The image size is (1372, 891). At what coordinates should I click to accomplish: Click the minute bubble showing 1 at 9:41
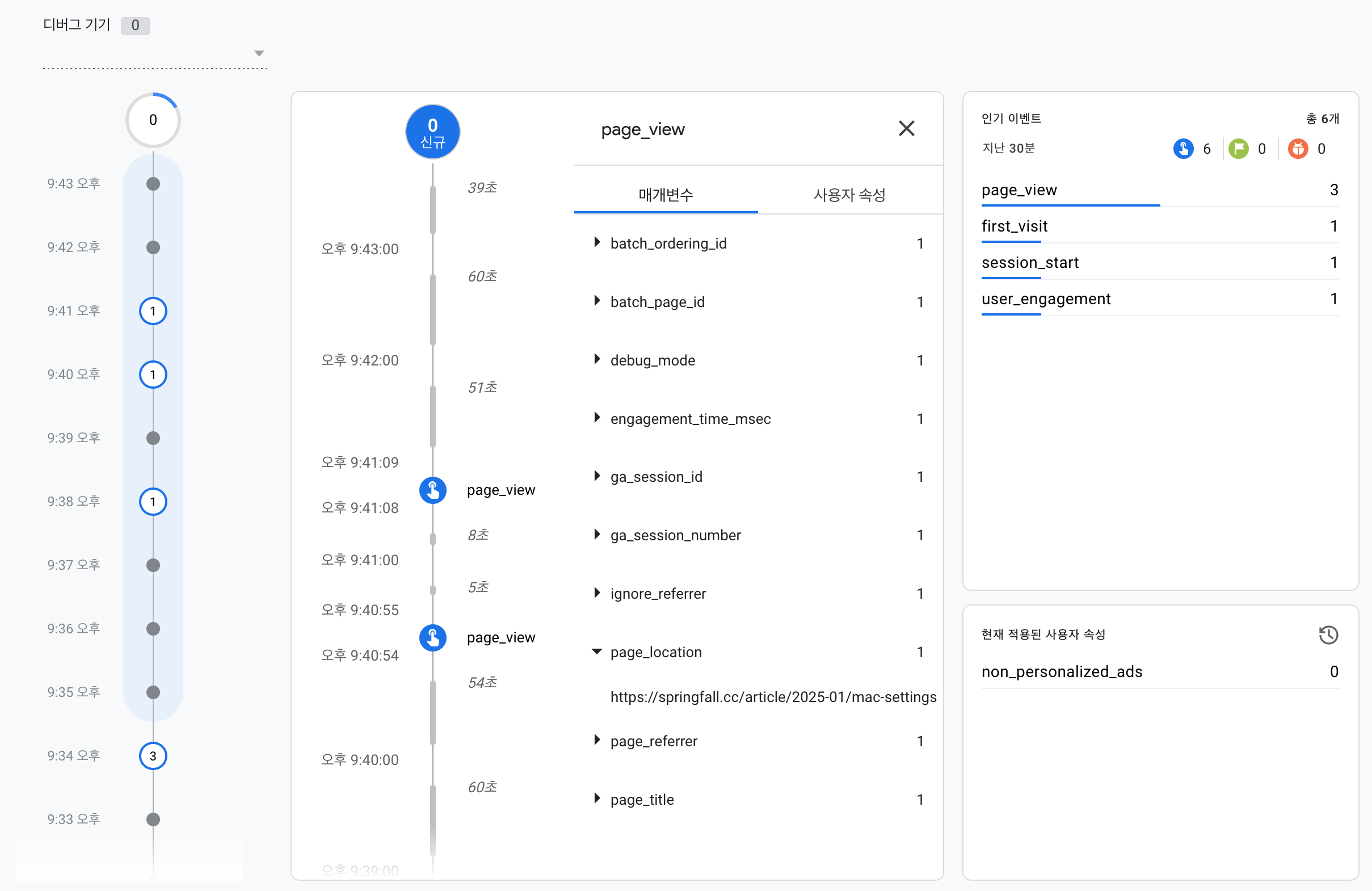point(152,311)
